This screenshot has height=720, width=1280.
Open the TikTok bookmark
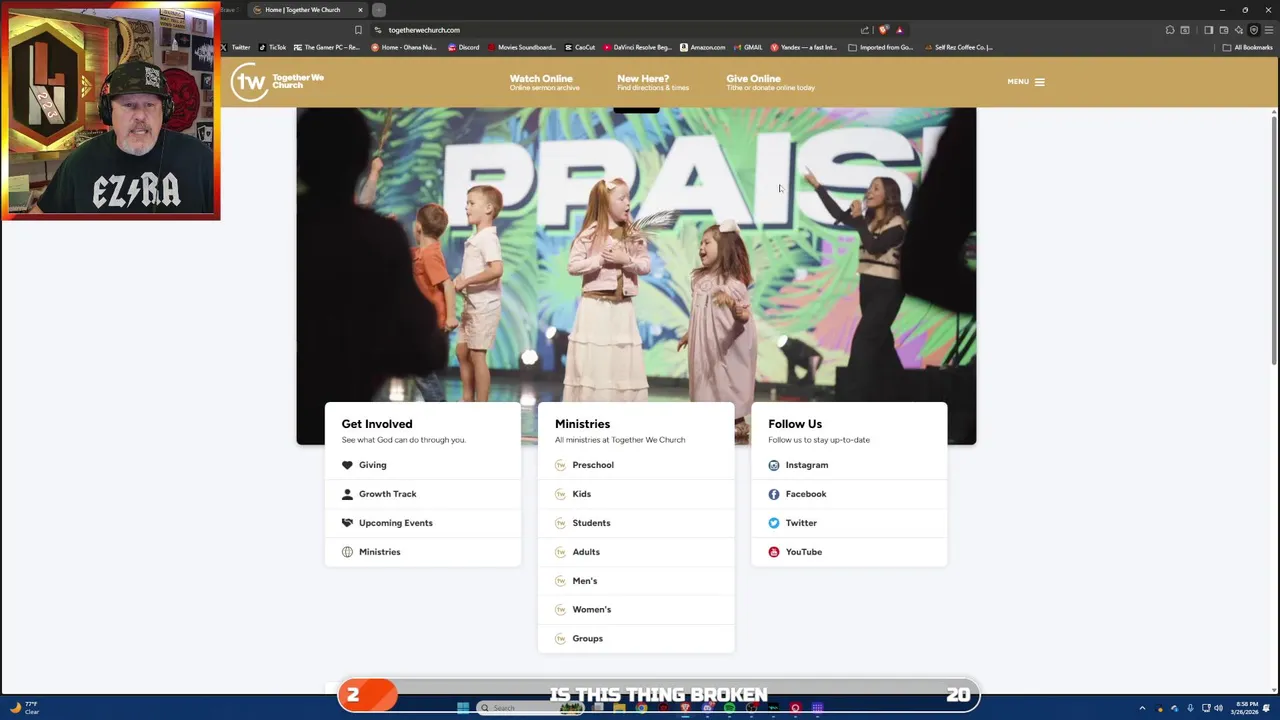pos(272,47)
